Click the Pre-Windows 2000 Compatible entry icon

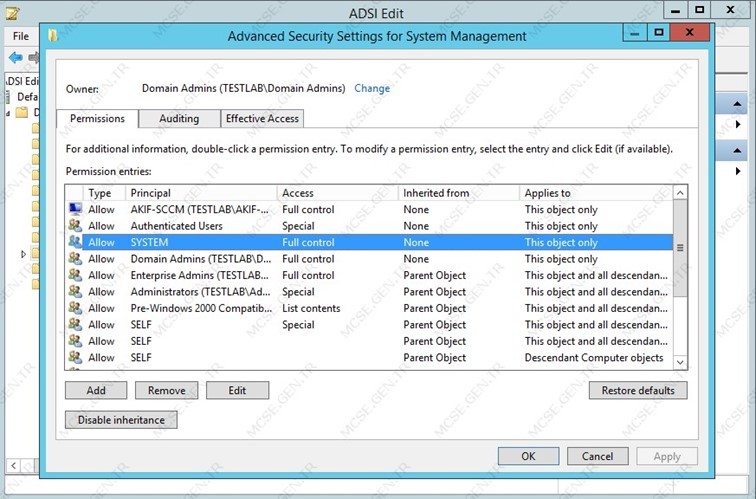tap(75, 308)
